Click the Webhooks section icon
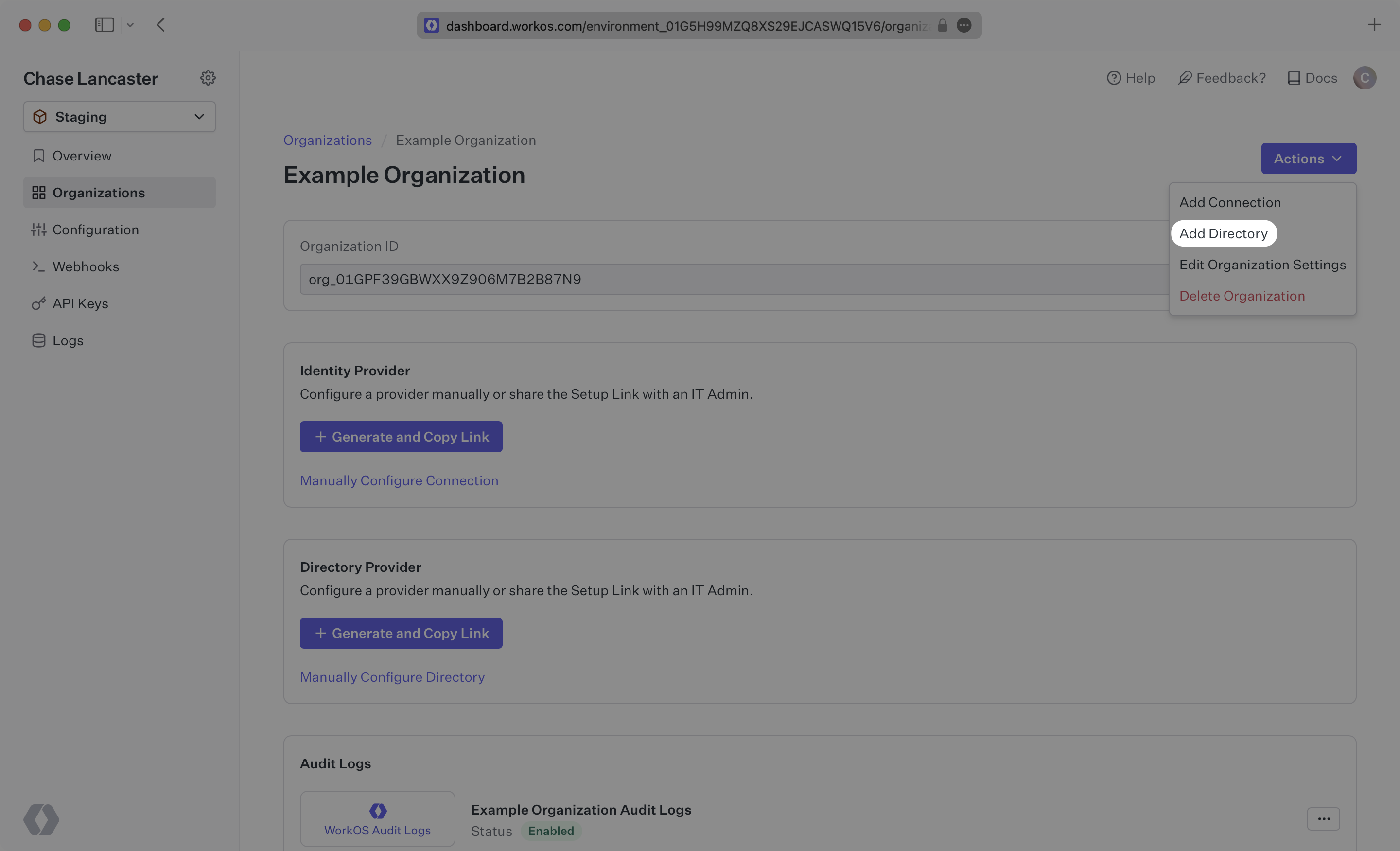 (x=37, y=266)
